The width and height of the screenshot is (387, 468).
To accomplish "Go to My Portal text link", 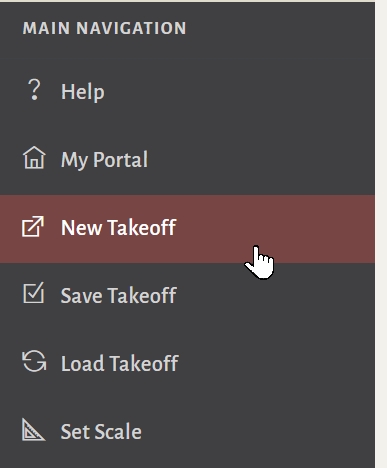I will point(104,160).
